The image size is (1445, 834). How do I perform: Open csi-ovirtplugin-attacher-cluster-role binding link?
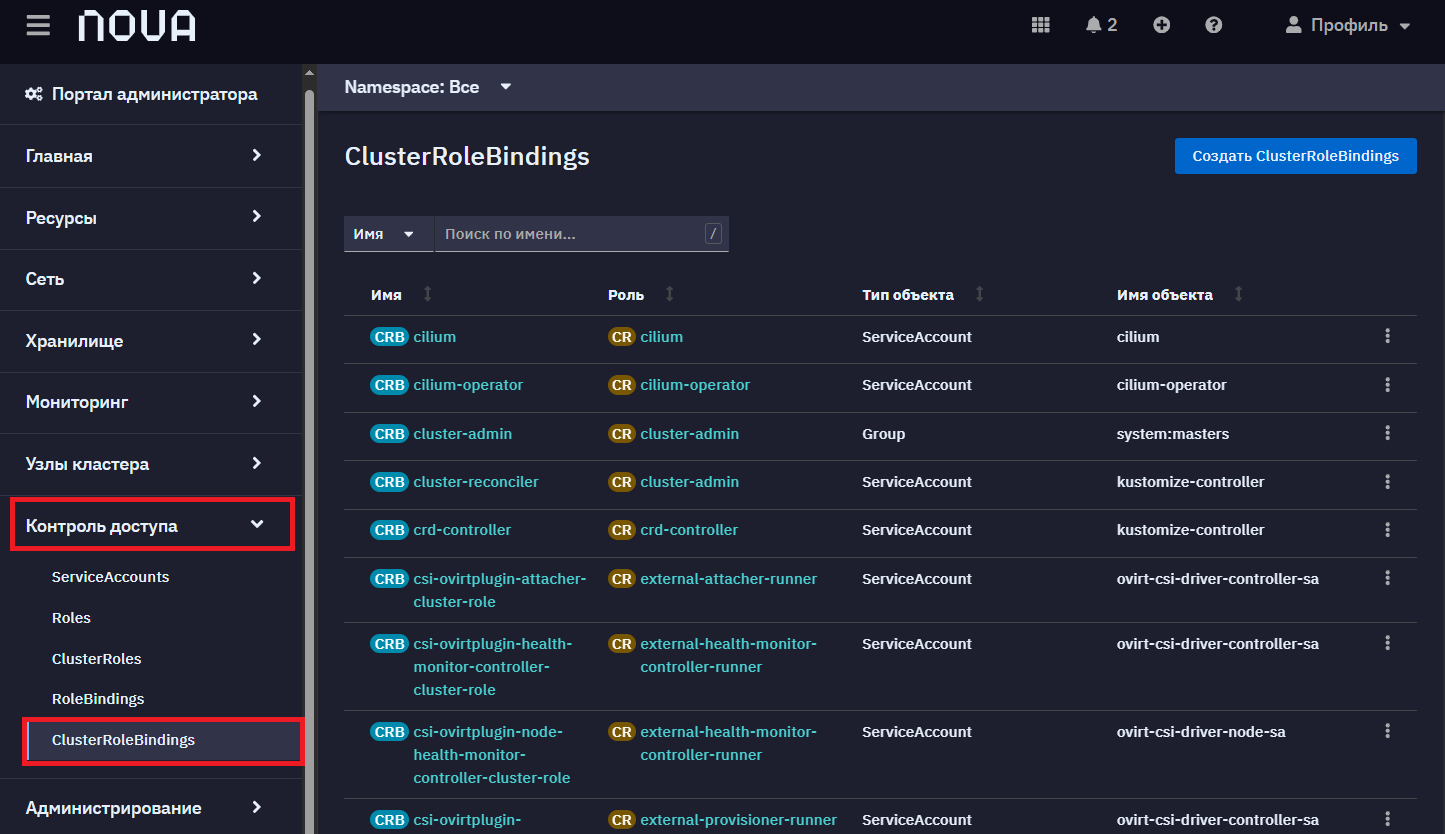(499, 590)
